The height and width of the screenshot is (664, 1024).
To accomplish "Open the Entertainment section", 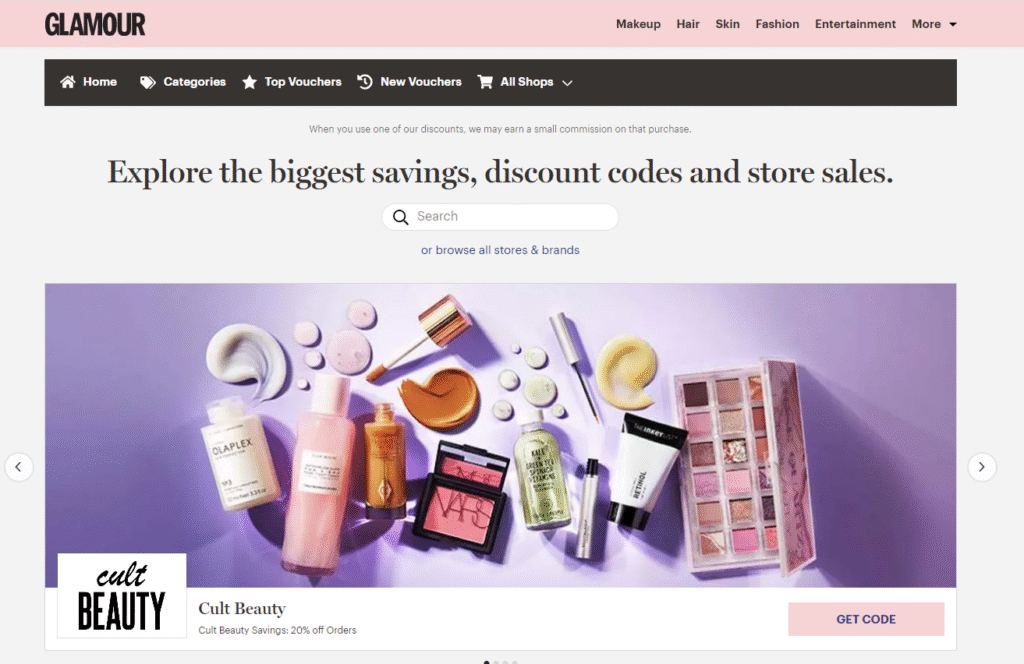I will [x=855, y=24].
